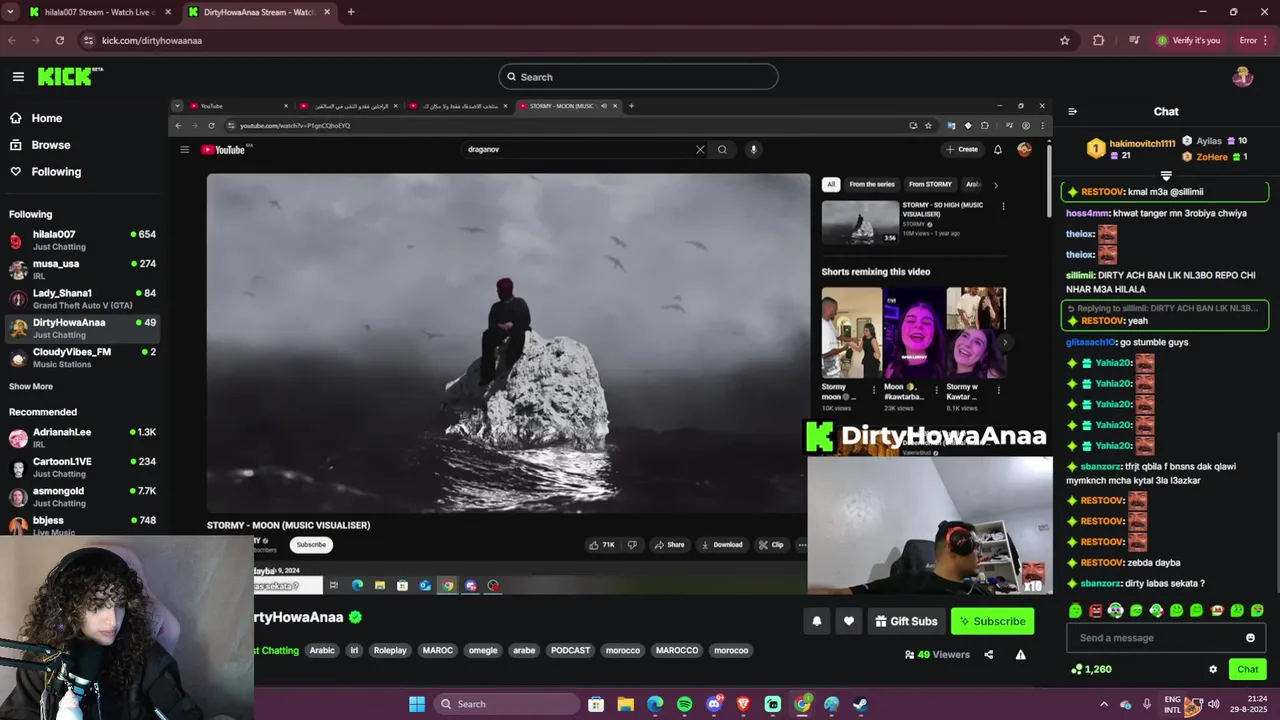Click the PODCAST tag
This screenshot has width=1280, height=720.
[x=570, y=650]
